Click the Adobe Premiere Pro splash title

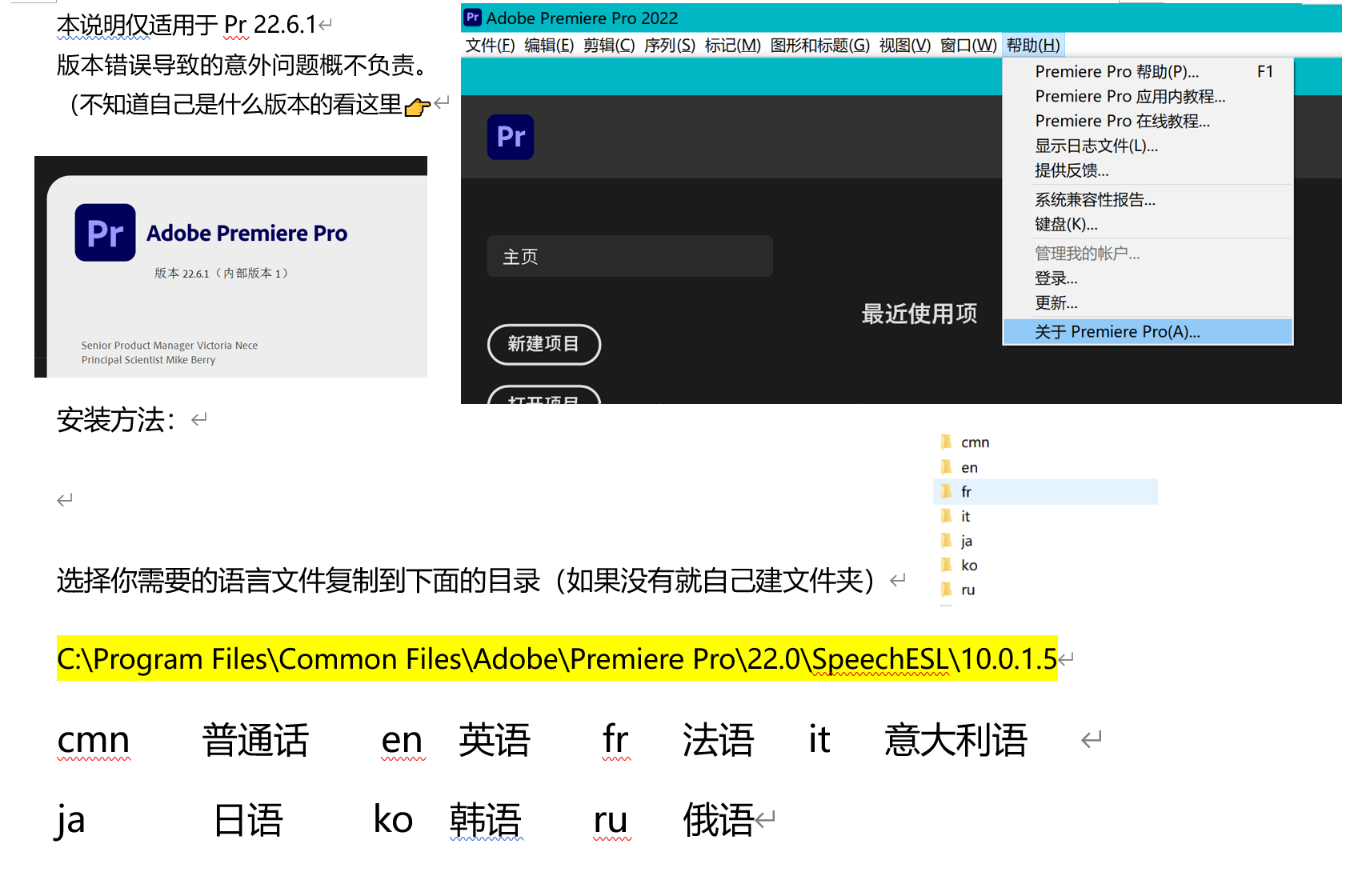[x=246, y=233]
